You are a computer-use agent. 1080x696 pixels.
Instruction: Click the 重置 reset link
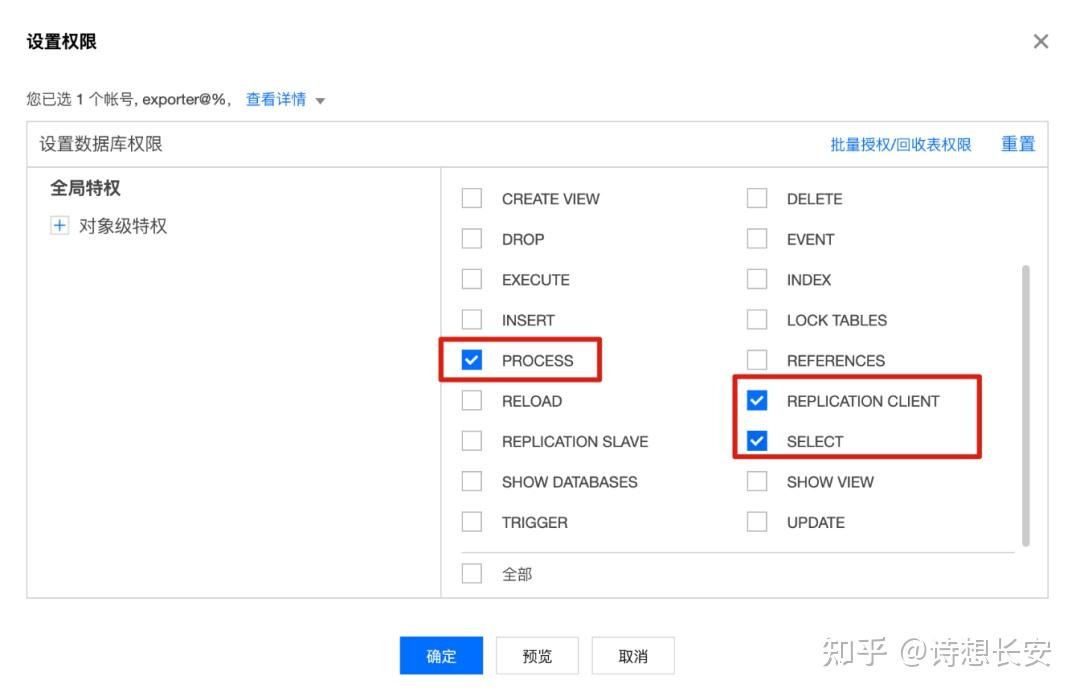1018,144
